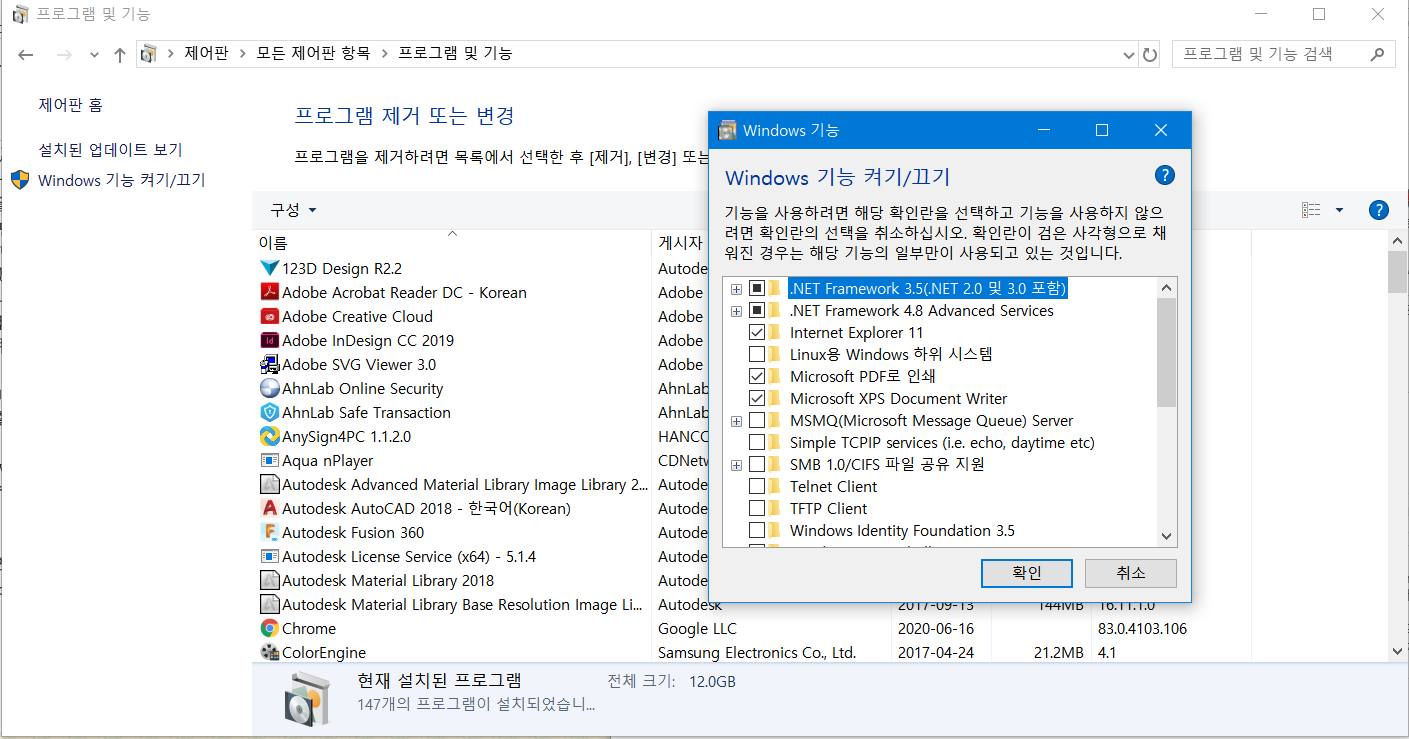1409x739 pixels.
Task: Enable Simple TCPIP services checkbox
Action: [x=757, y=443]
